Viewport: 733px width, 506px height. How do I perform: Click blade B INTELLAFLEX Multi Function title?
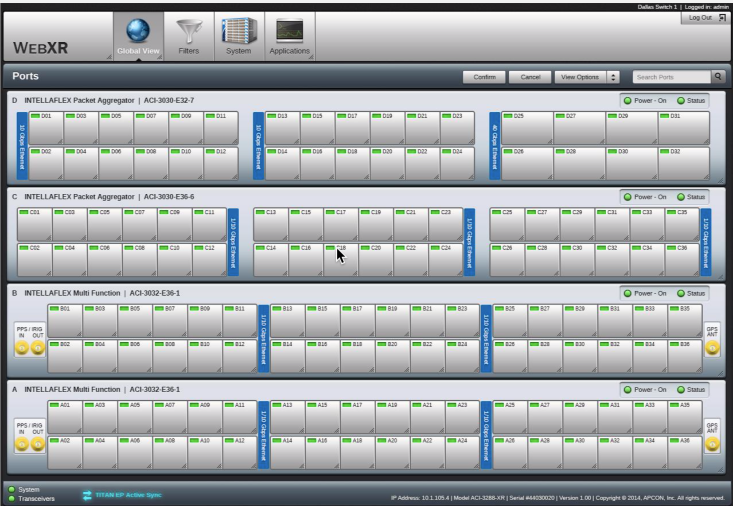(72, 293)
